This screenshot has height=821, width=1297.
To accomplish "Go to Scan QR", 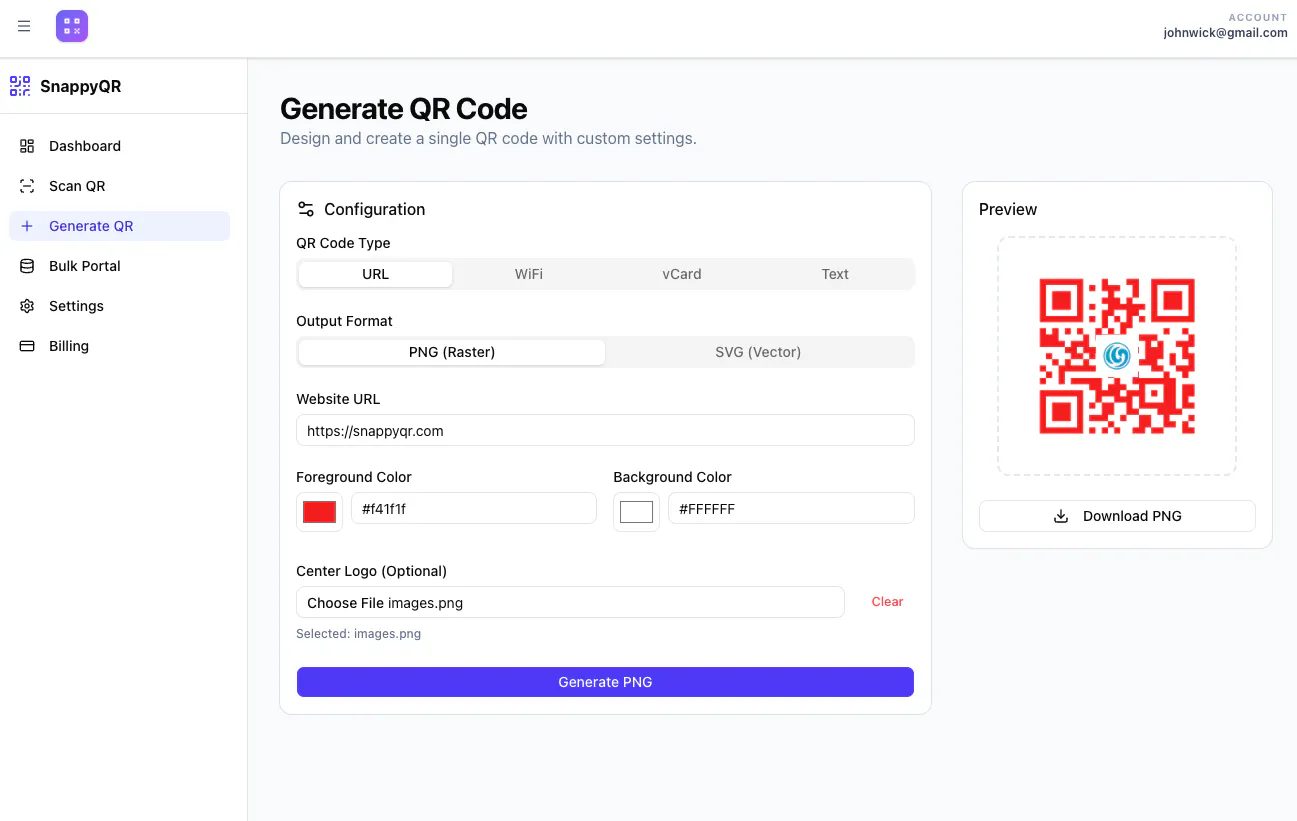I will coord(119,186).
